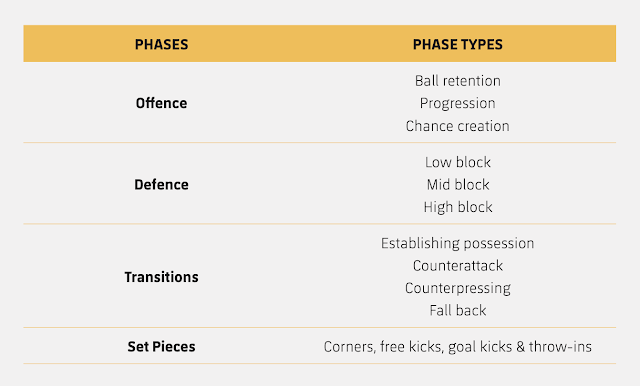Screen dimensions: 640x386
Task: Click the Corners, free kicks text
Action: click(x=384, y=347)
